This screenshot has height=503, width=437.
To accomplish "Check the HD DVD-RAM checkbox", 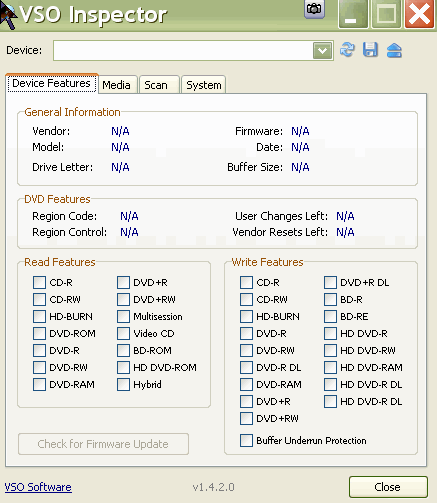I will (330, 367).
